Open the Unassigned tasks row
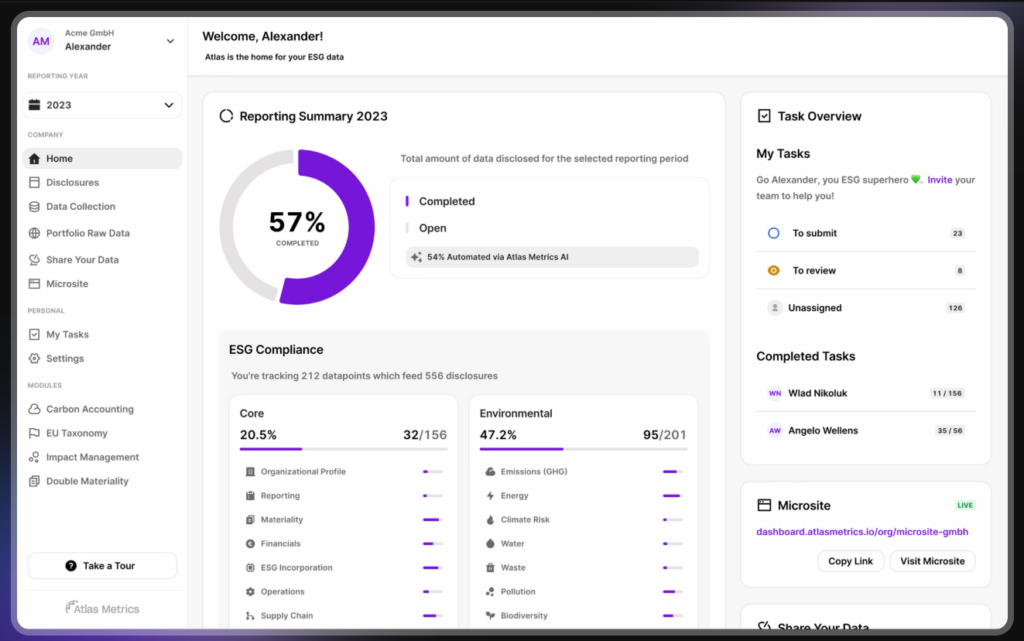Image resolution: width=1024 pixels, height=641 pixels. tap(866, 308)
